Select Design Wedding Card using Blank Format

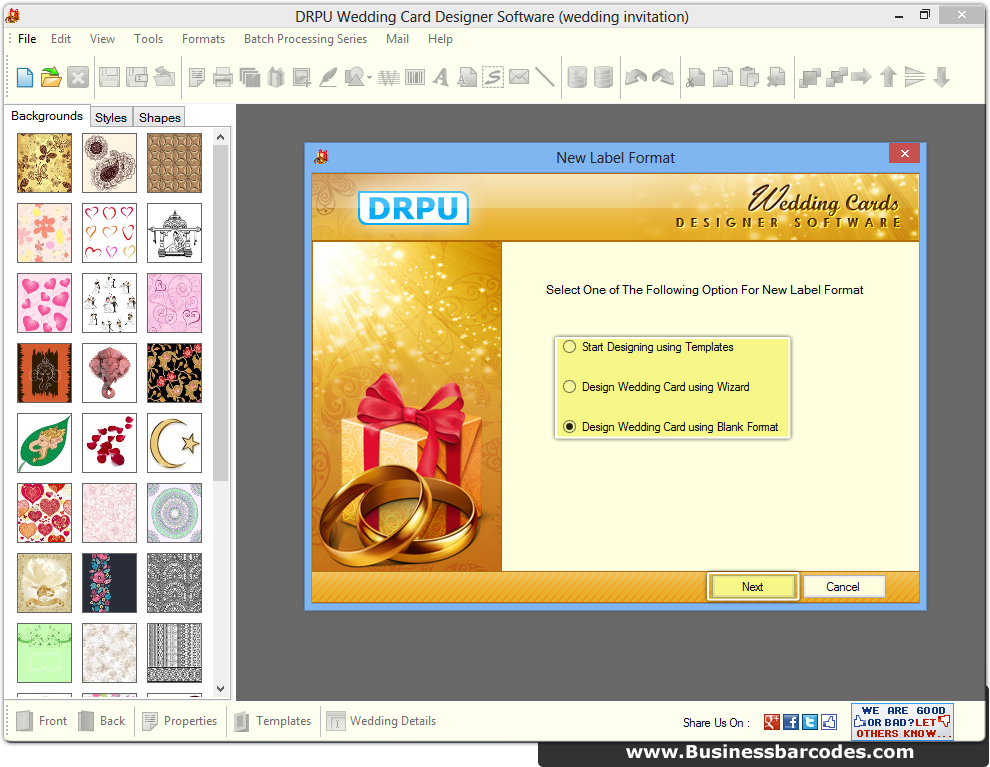(570, 427)
